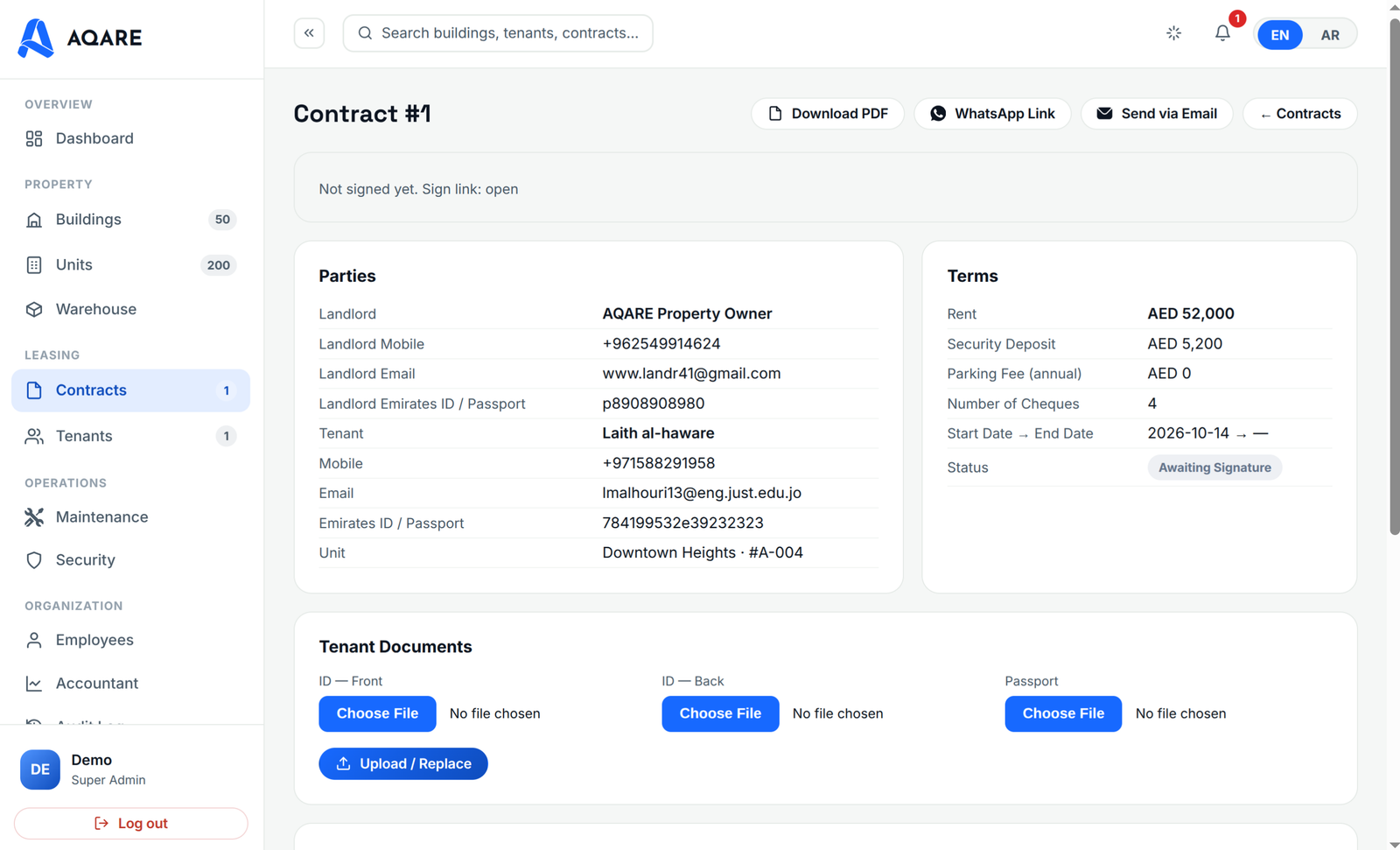Click the landlord email www.landr41@gmail.com
This screenshot has width=1400, height=850.
(x=691, y=374)
